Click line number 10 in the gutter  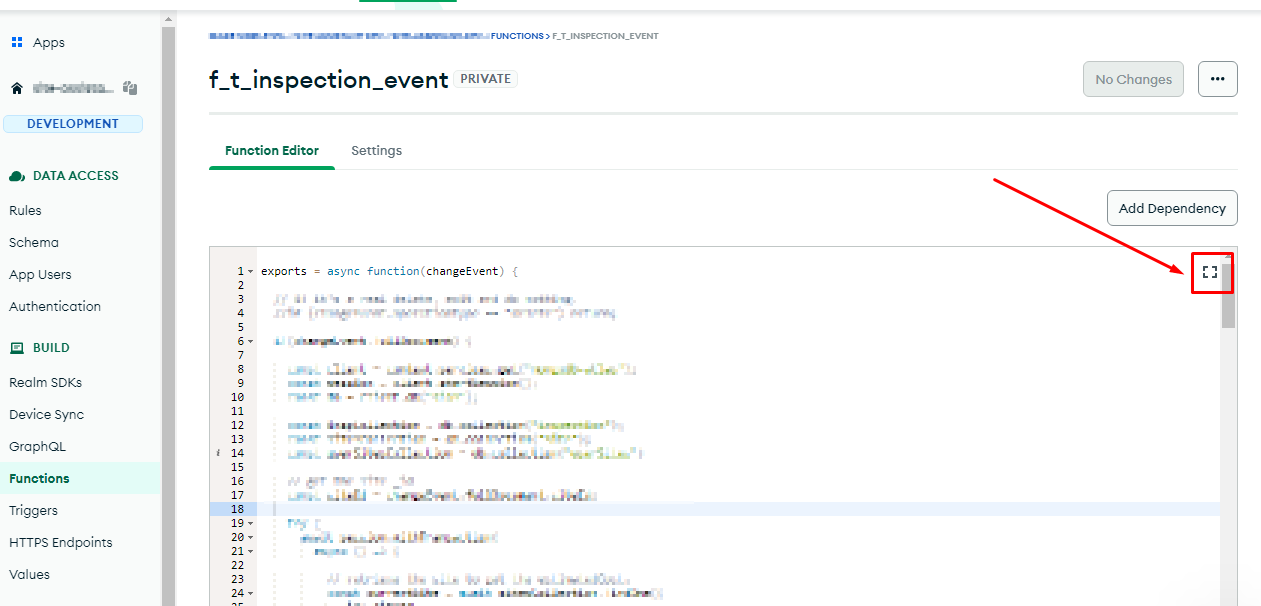coord(238,397)
